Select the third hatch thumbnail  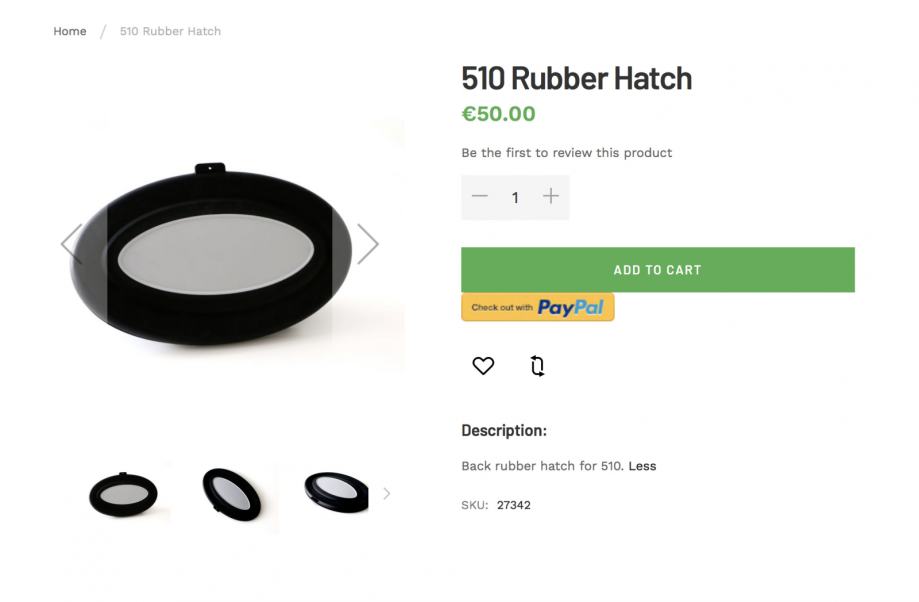(x=336, y=492)
